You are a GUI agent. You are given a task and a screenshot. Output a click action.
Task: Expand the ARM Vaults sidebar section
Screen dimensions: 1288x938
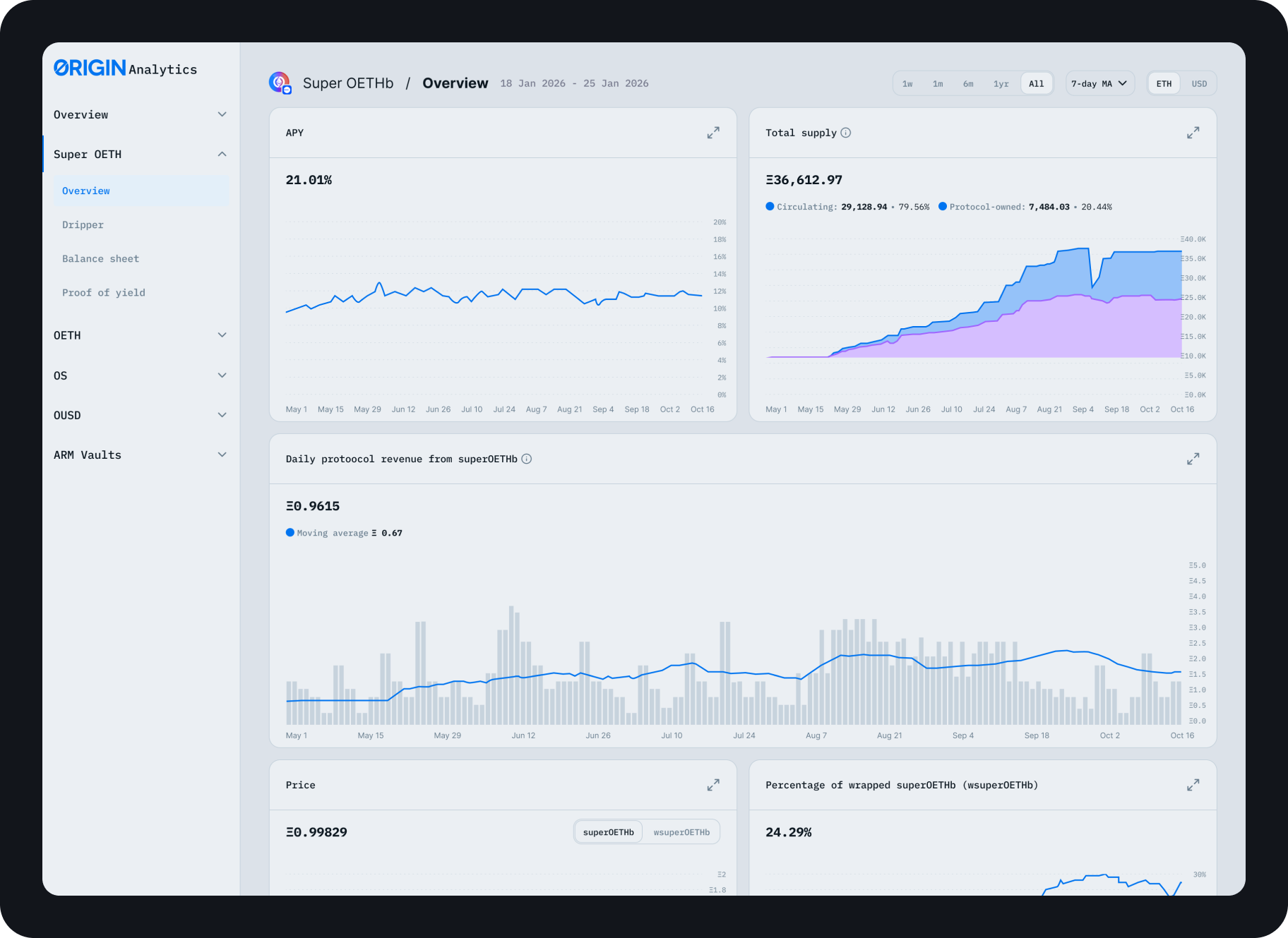coord(140,455)
